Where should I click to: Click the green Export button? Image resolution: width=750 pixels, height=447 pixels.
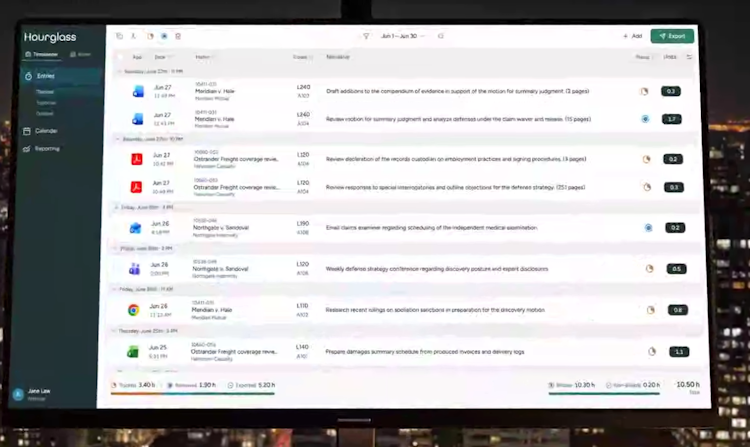pyautogui.click(x=672, y=36)
